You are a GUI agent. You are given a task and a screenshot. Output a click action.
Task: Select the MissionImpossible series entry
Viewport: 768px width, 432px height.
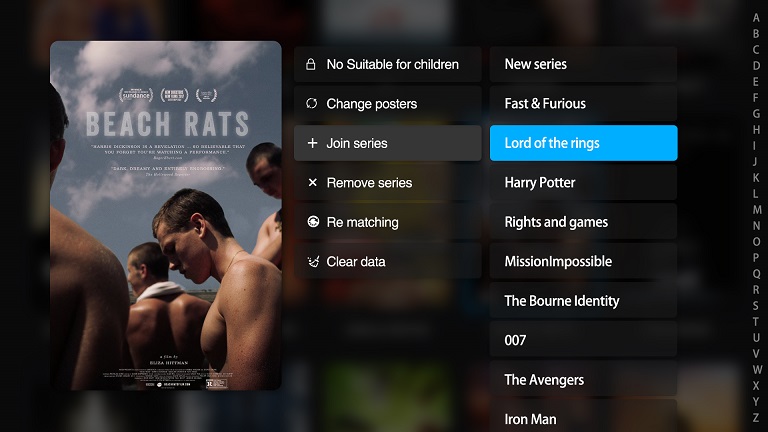[x=583, y=261]
